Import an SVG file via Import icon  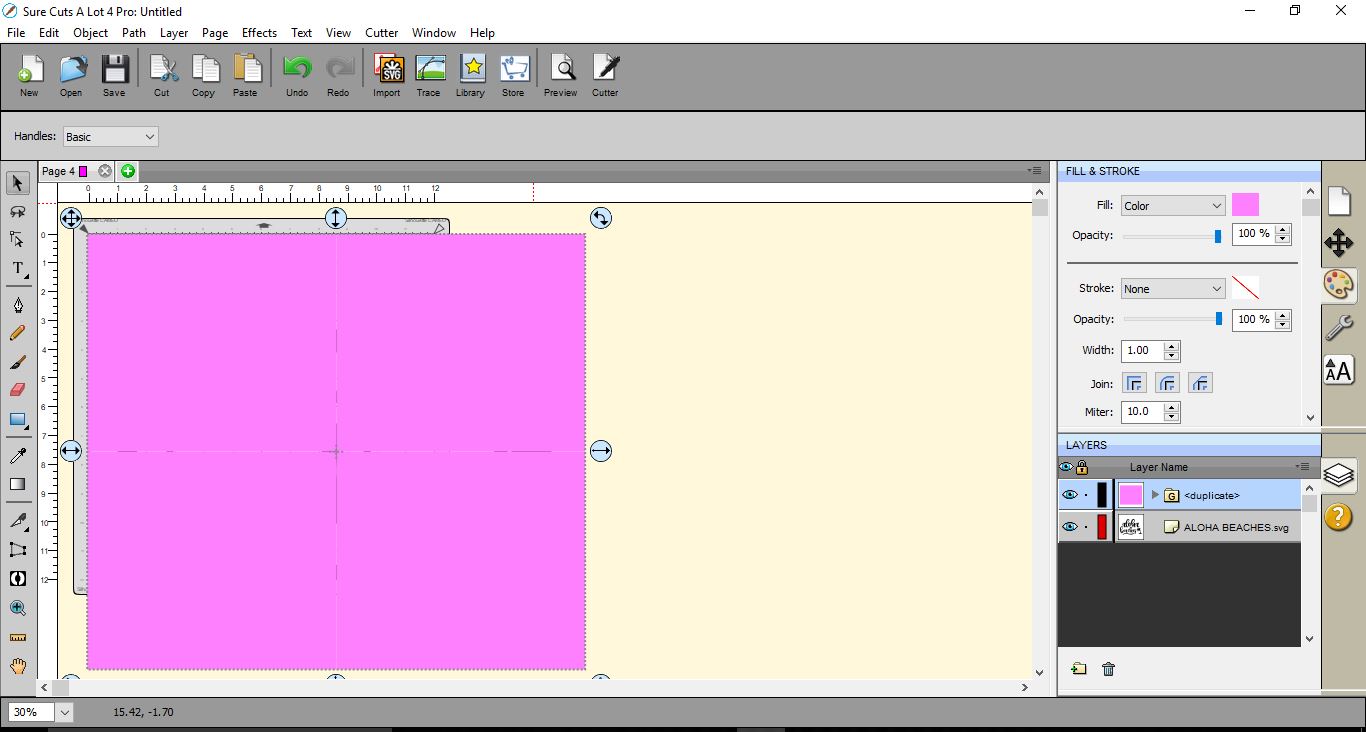[387, 76]
